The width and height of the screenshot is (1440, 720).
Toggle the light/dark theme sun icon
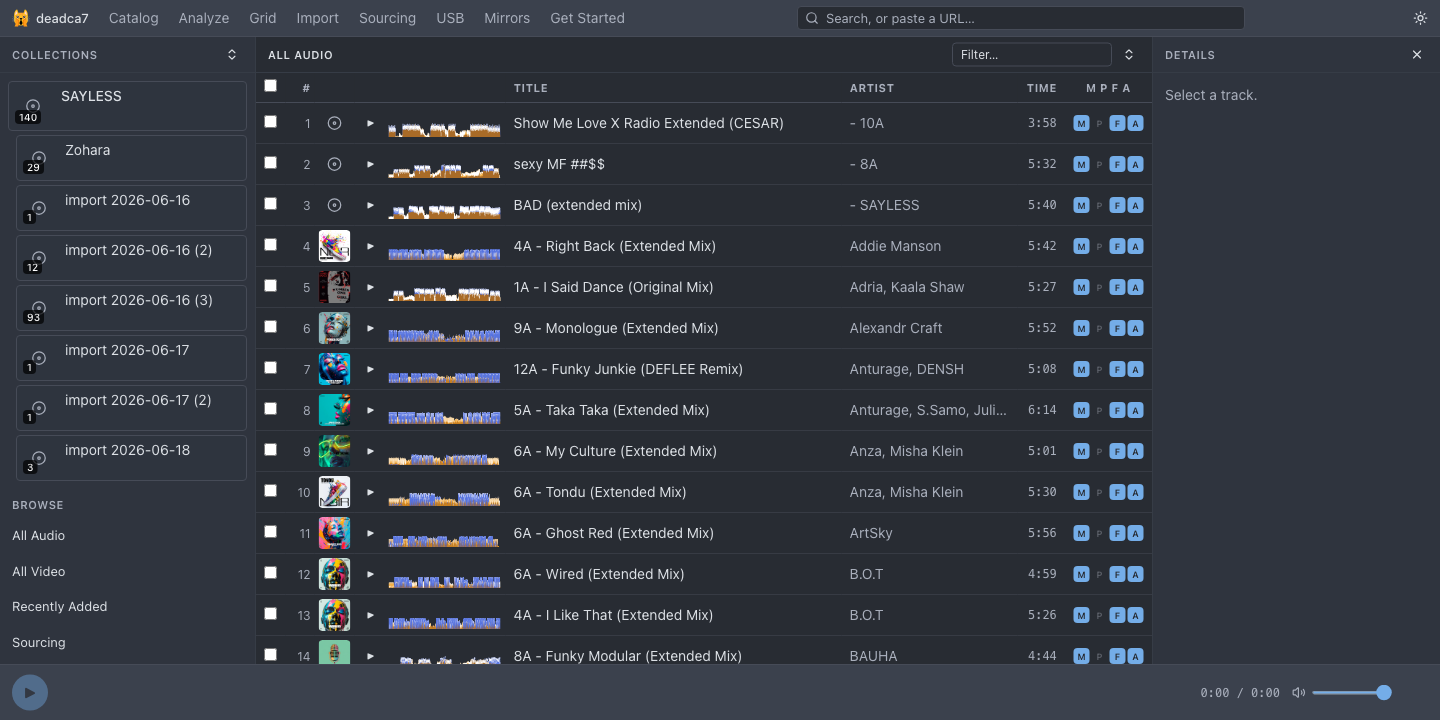click(x=1420, y=18)
